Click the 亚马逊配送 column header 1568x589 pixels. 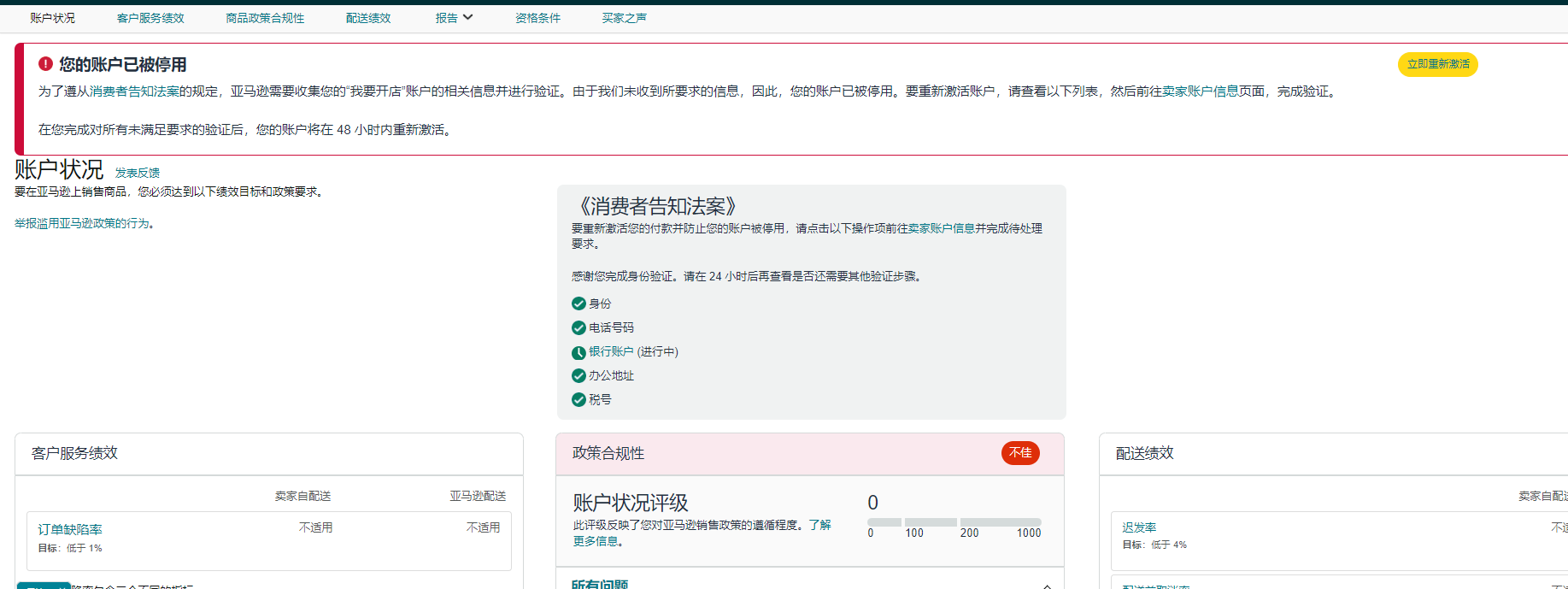coord(478,496)
